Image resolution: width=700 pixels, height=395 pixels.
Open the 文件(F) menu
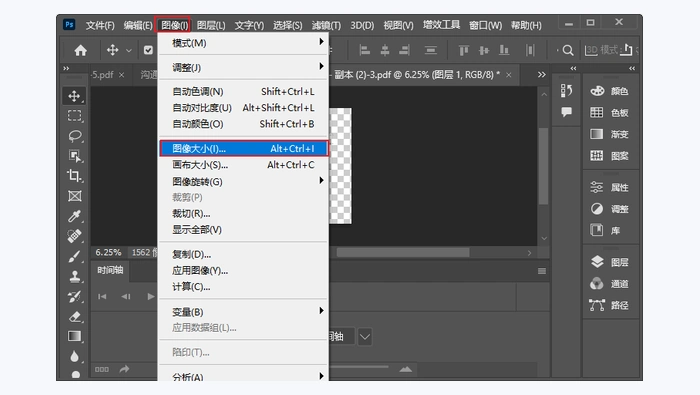click(x=100, y=25)
